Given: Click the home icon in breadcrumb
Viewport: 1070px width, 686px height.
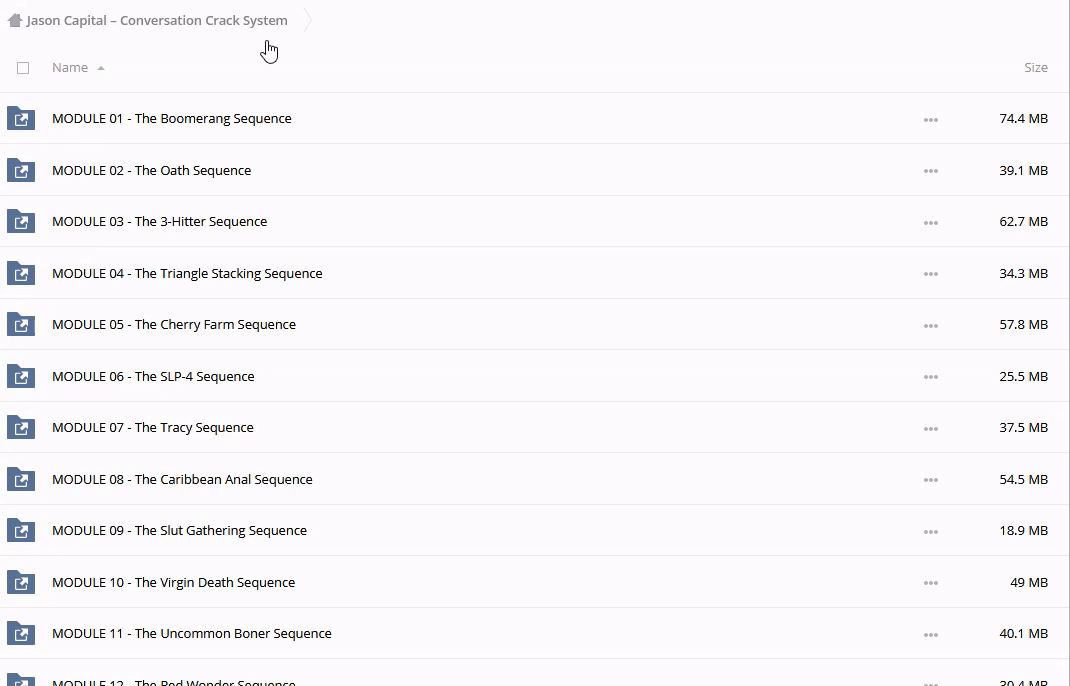Looking at the screenshot, I should tap(15, 20).
